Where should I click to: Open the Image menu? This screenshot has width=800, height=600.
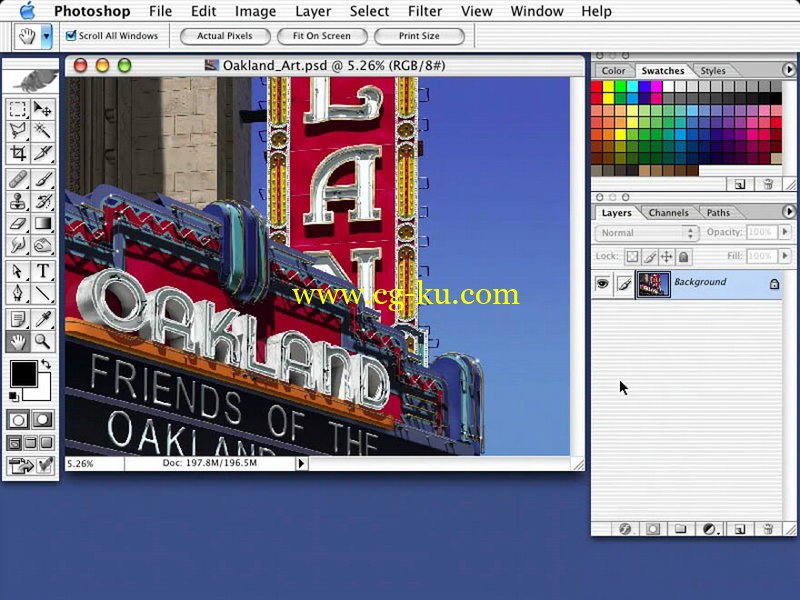(x=255, y=11)
